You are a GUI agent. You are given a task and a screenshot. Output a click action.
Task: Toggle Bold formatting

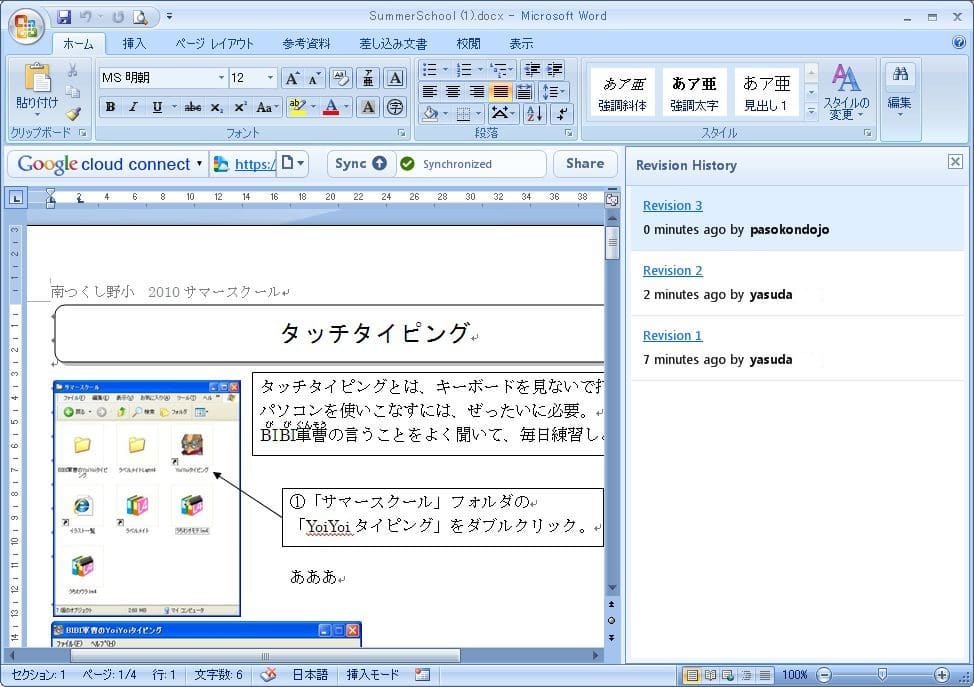pos(110,107)
